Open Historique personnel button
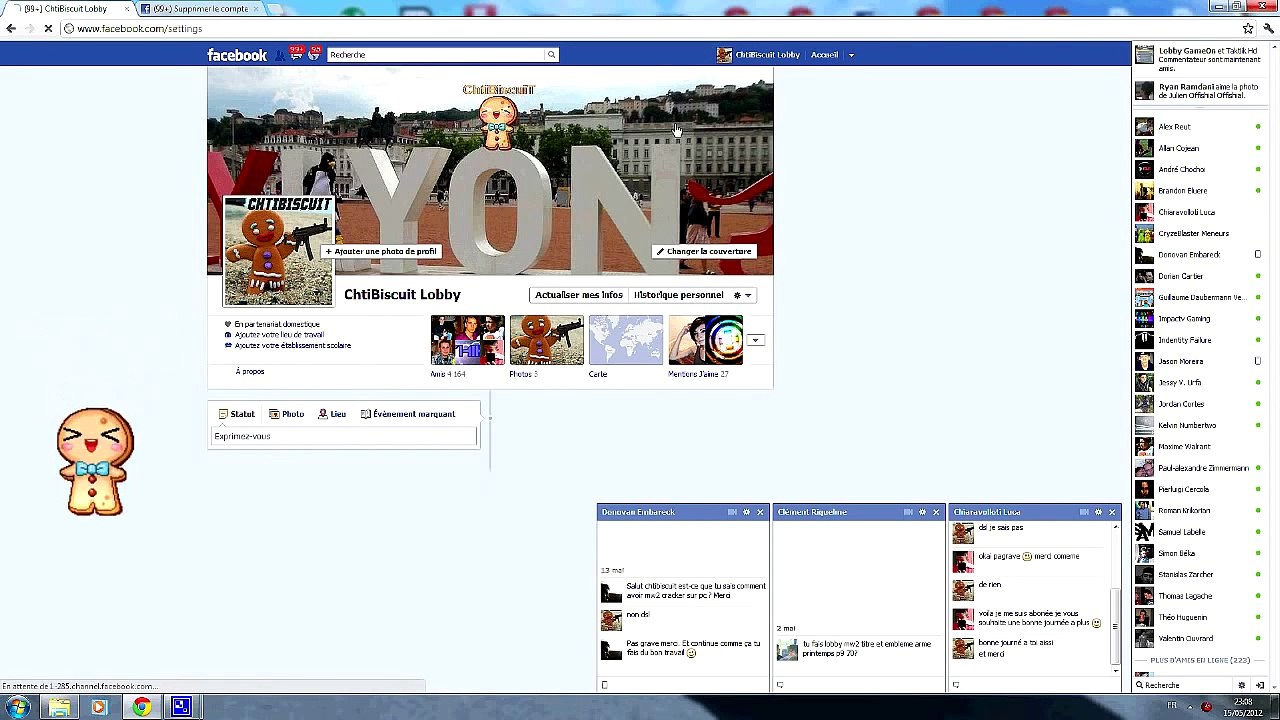This screenshot has height=720, width=1280. pyautogui.click(x=678, y=295)
